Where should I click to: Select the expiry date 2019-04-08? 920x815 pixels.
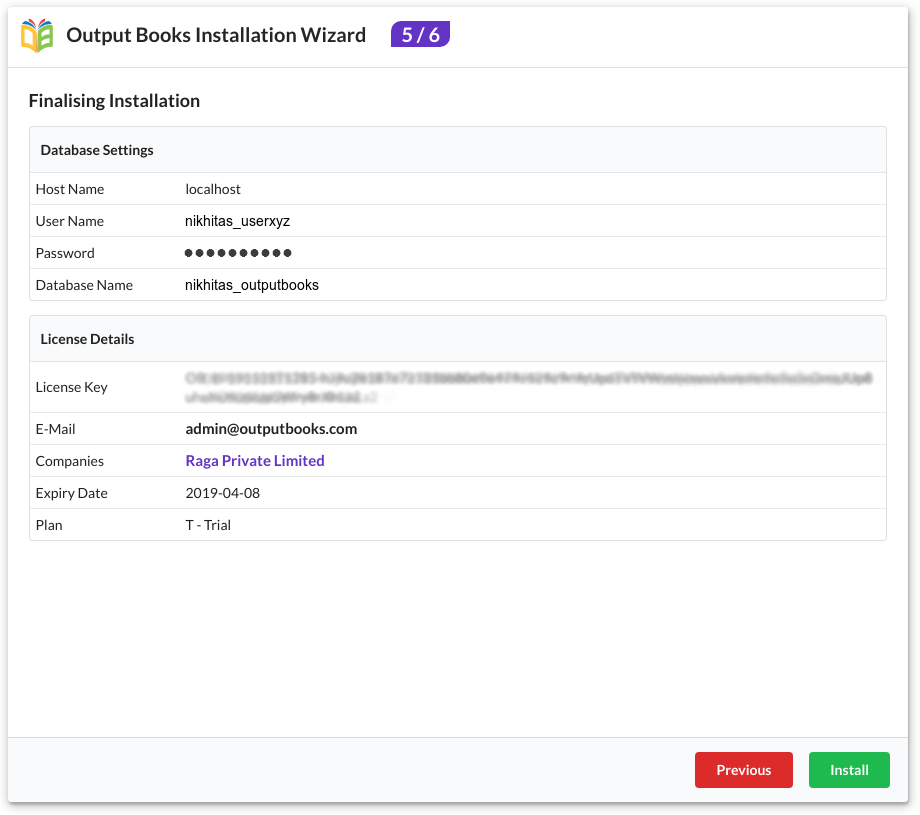222,493
